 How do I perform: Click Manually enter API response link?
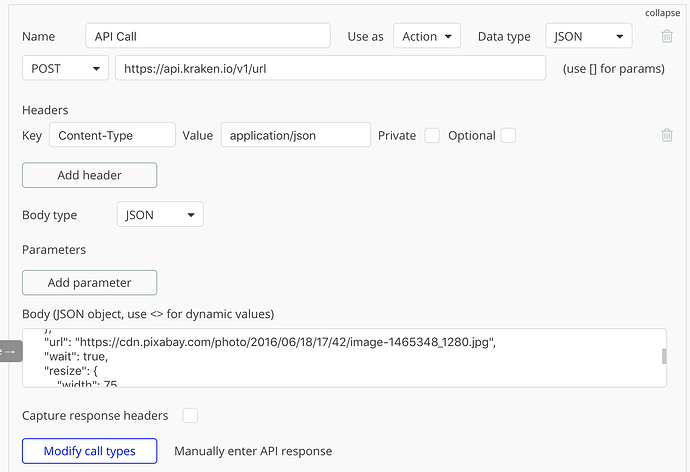[x=253, y=451]
